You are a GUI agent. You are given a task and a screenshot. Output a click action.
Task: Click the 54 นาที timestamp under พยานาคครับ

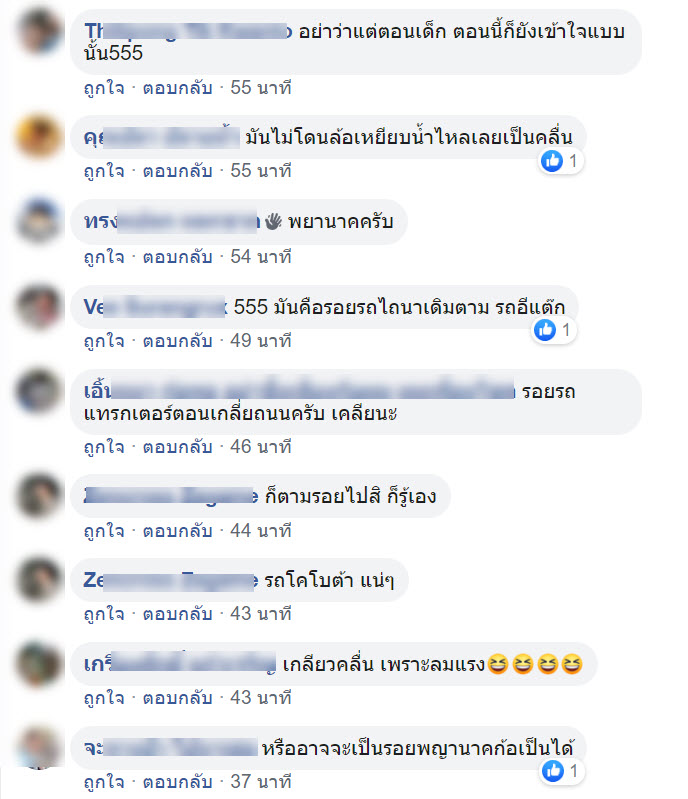point(260,257)
